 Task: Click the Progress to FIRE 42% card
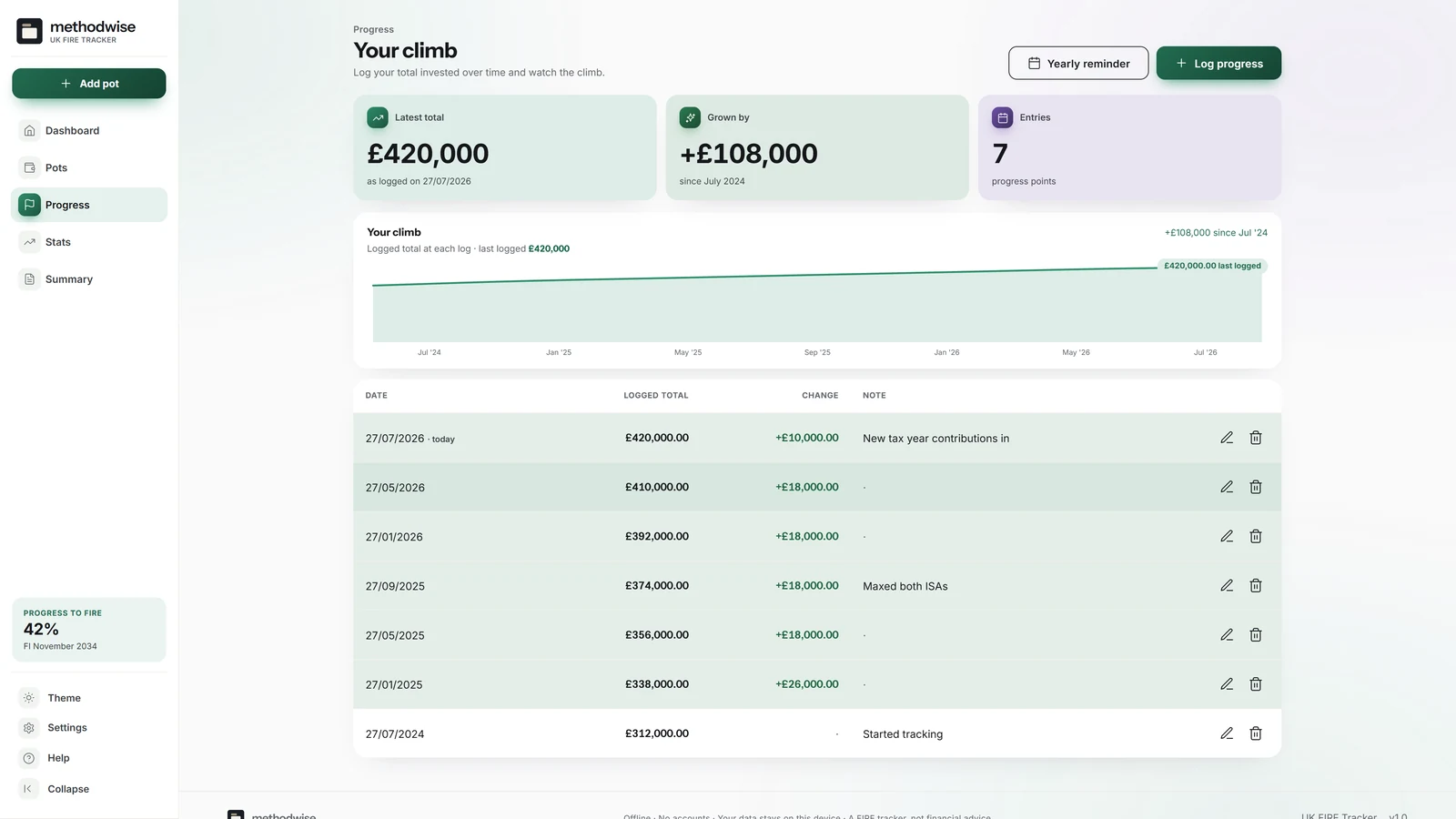click(x=89, y=630)
